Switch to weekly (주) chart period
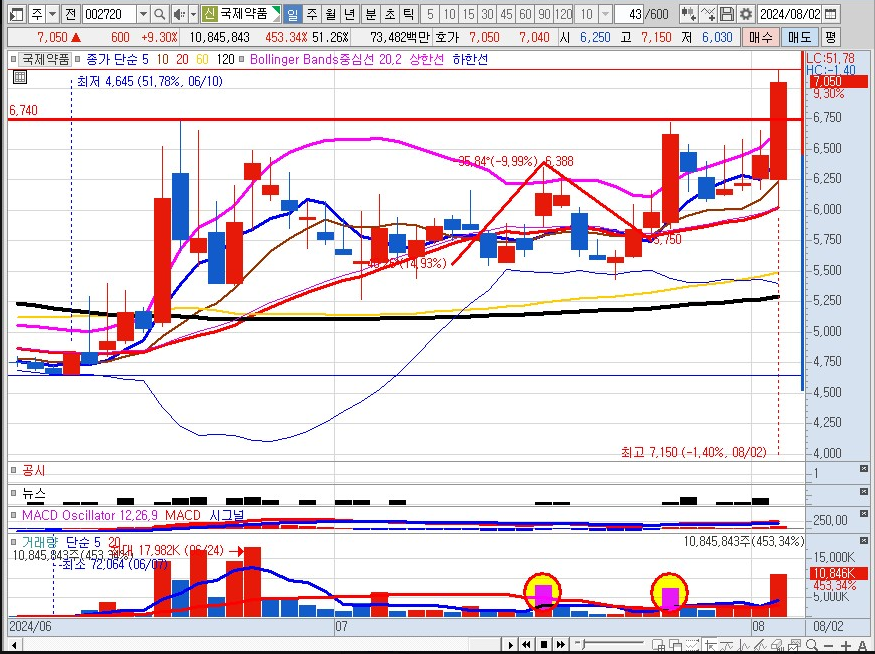The width and height of the screenshot is (875, 654). [x=311, y=14]
